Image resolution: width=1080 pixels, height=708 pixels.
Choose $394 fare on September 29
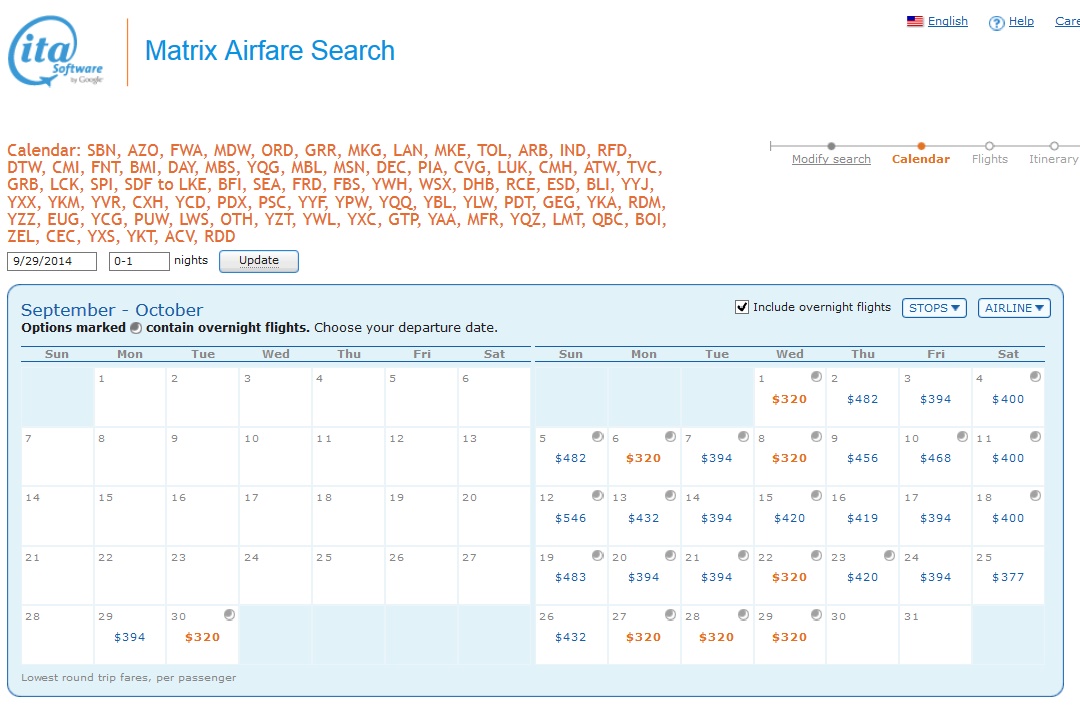click(x=130, y=637)
